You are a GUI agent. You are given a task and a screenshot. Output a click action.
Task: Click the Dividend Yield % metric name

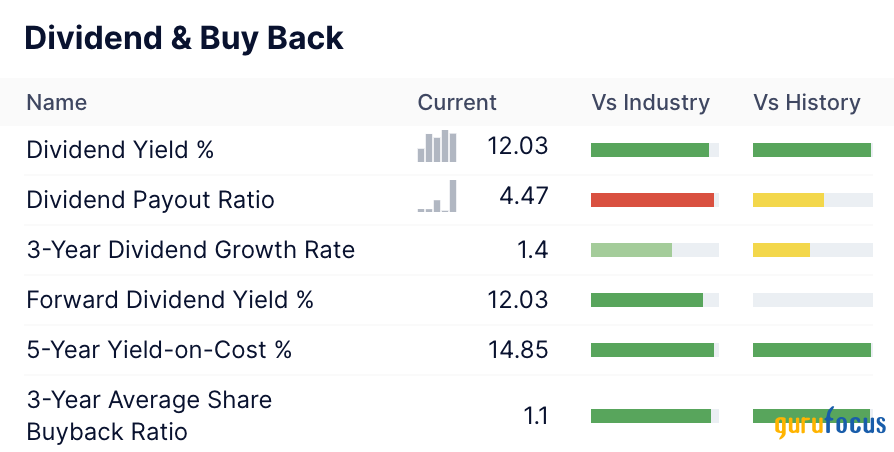coord(120,150)
